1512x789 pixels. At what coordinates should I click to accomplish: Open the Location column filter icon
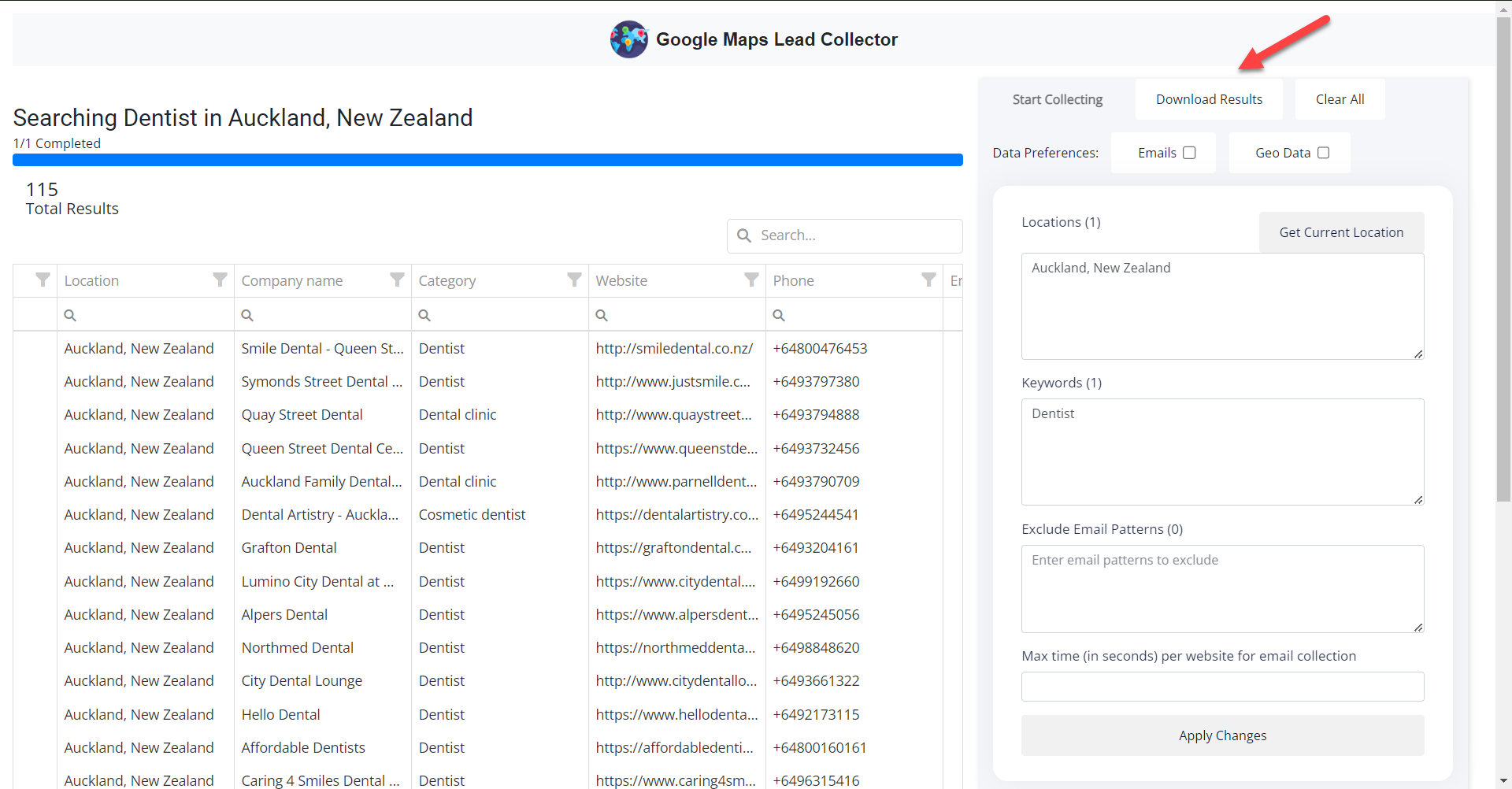[x=220, y=280]
